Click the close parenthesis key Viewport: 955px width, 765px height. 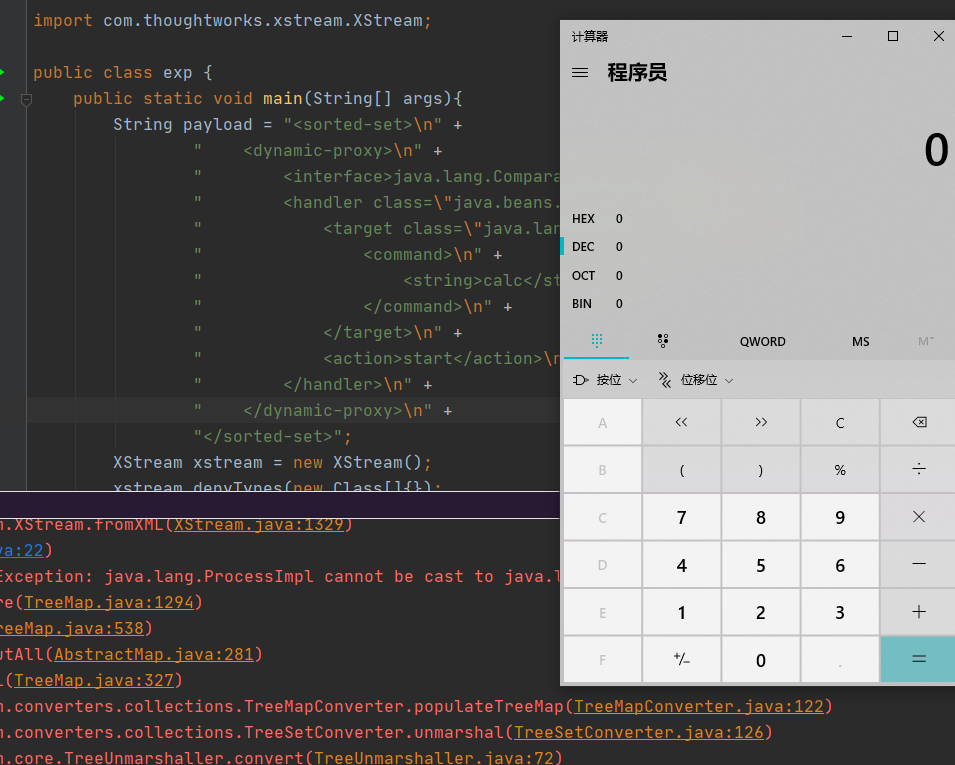tap(761, 470)
